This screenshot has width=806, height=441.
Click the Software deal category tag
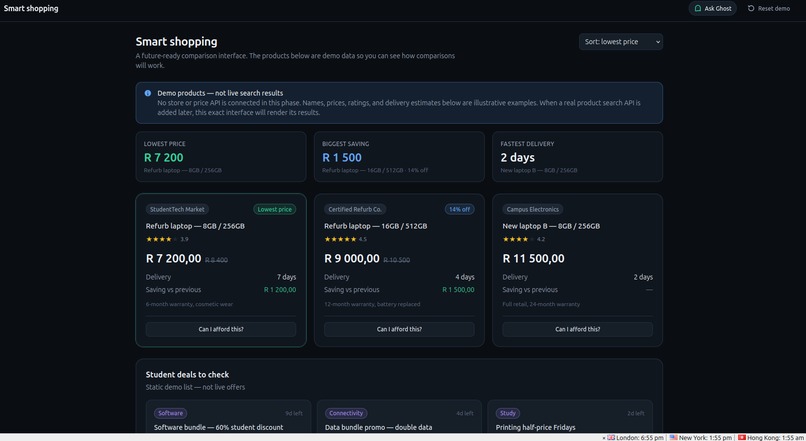170,413
